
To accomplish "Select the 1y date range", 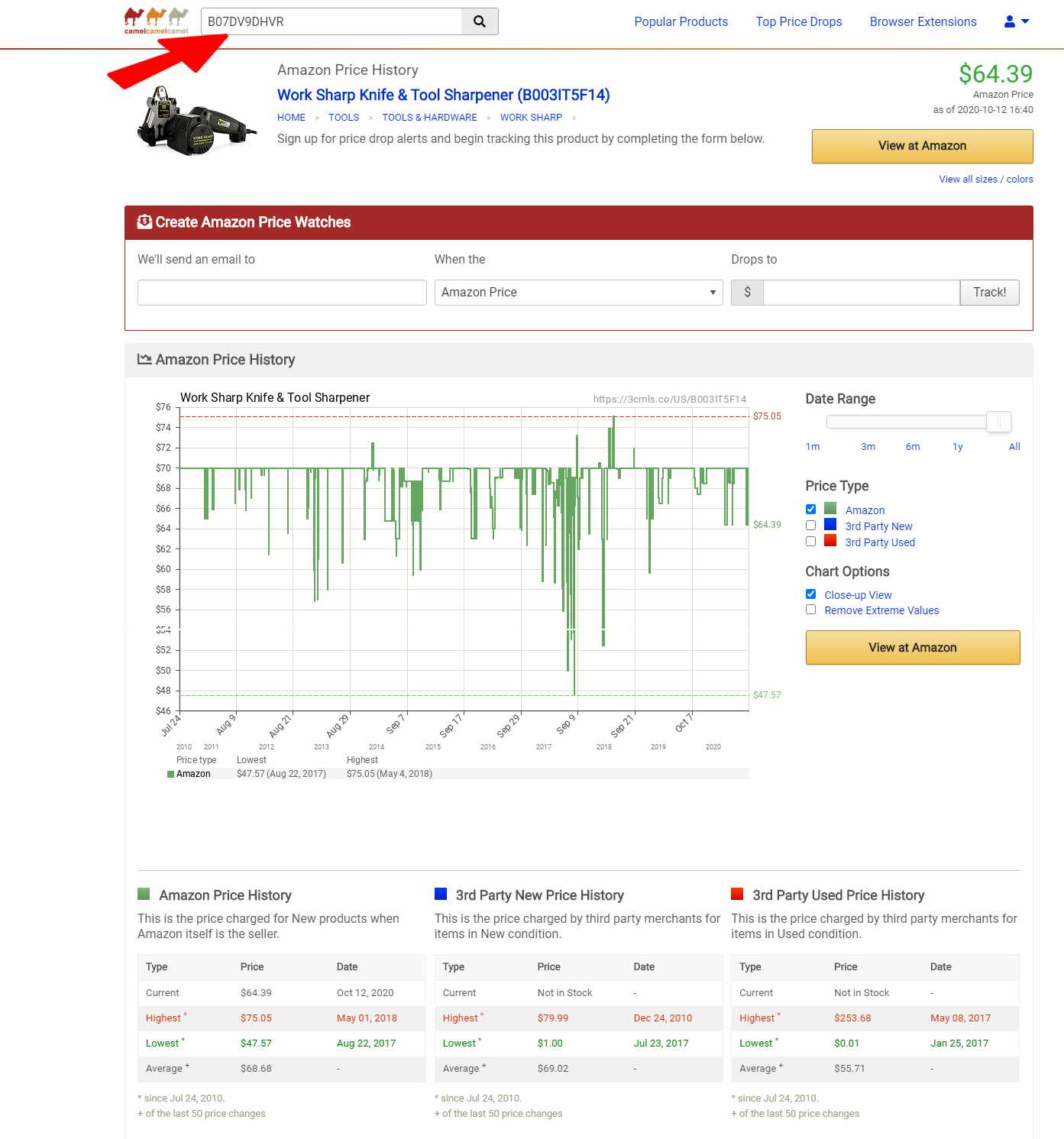I will click(x=957, y=447).
